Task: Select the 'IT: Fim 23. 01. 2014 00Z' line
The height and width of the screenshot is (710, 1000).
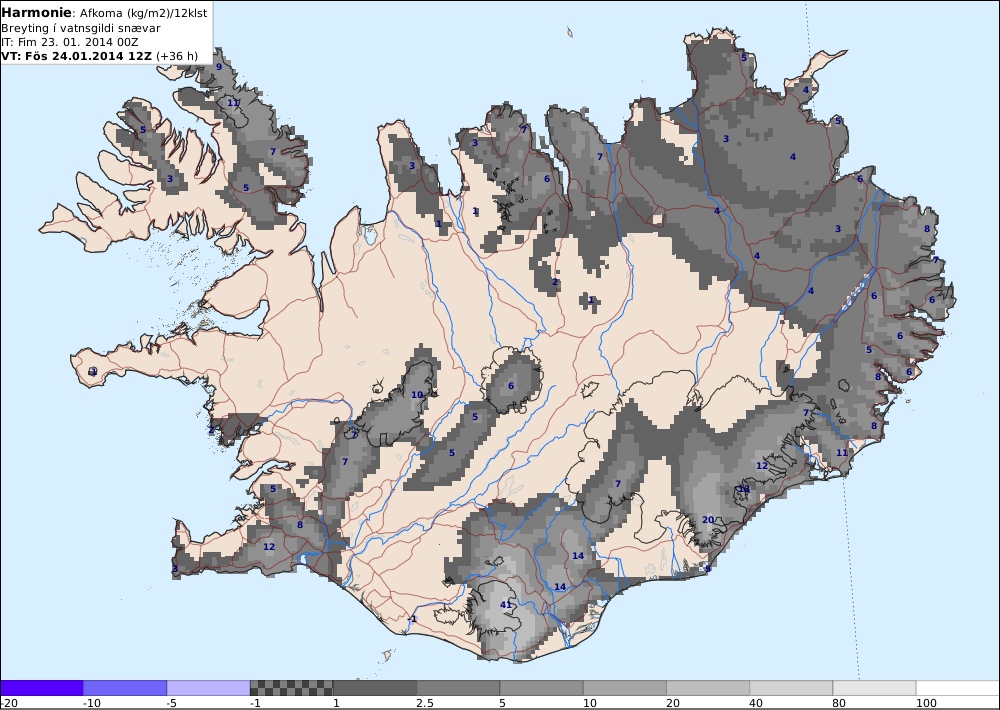Action: (x=70, y=42)
